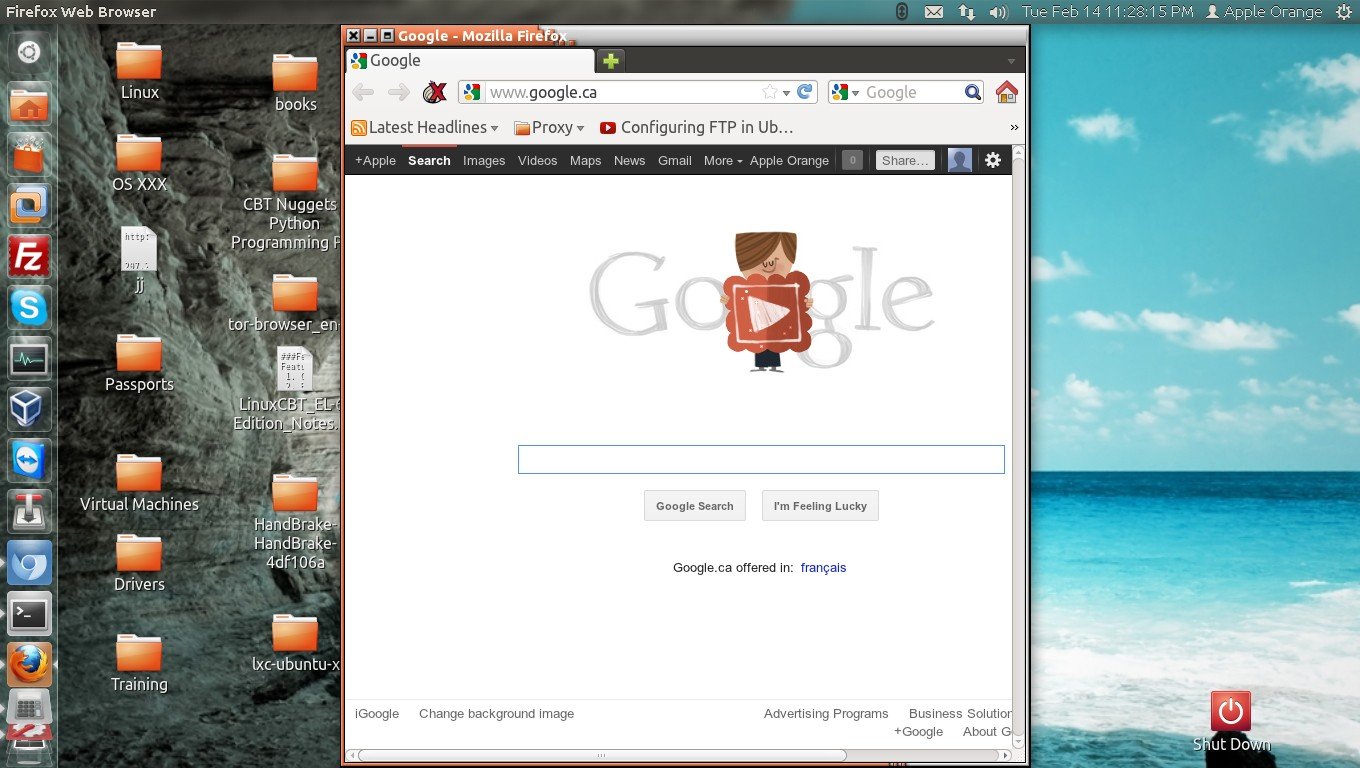Click the horizontal scrollbar of the page

coord(602,755)
